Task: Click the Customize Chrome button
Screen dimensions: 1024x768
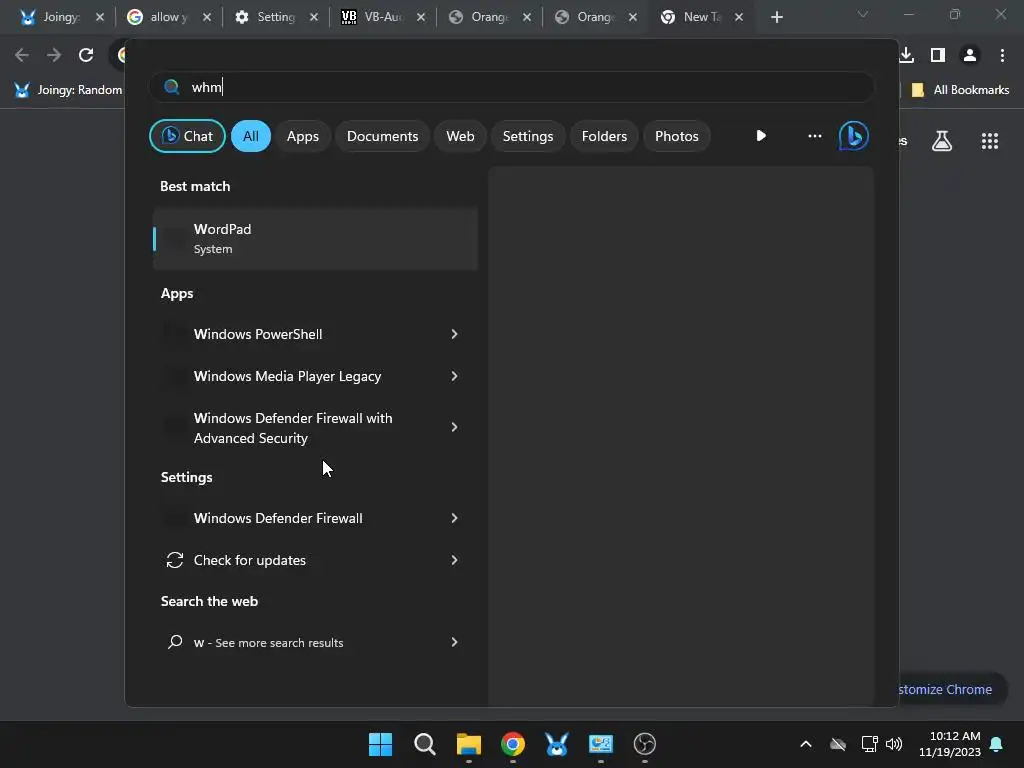Action: click(952, 689)
